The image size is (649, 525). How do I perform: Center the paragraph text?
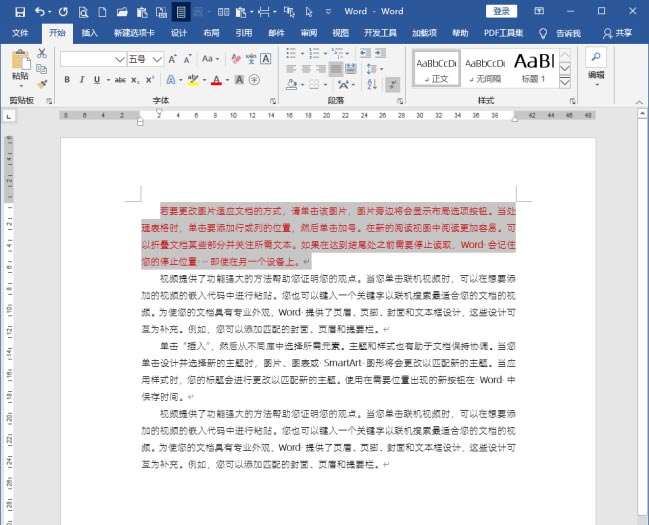pyautogui.click(x=306, y=69)
